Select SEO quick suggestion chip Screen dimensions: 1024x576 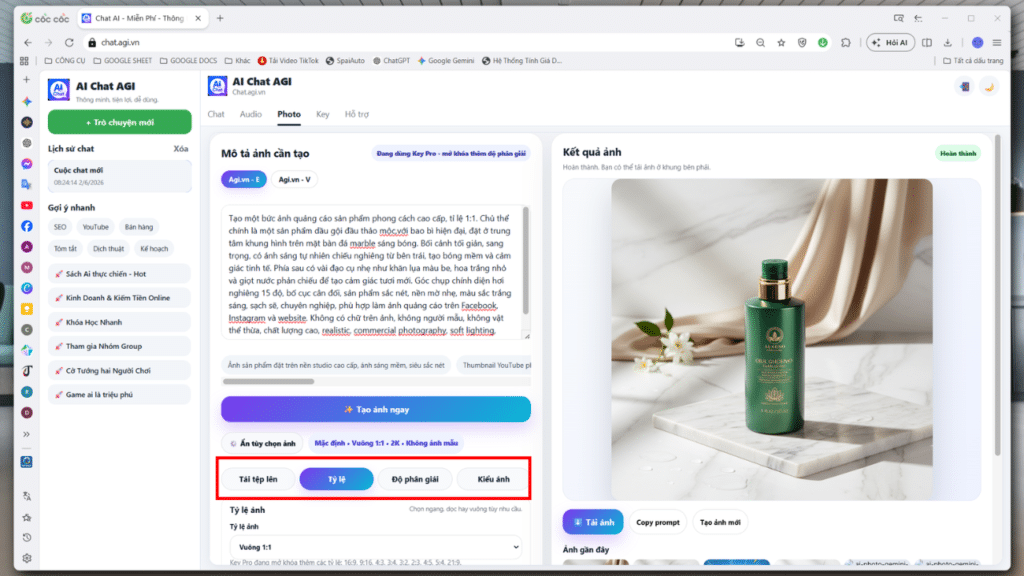click(60, 227)
